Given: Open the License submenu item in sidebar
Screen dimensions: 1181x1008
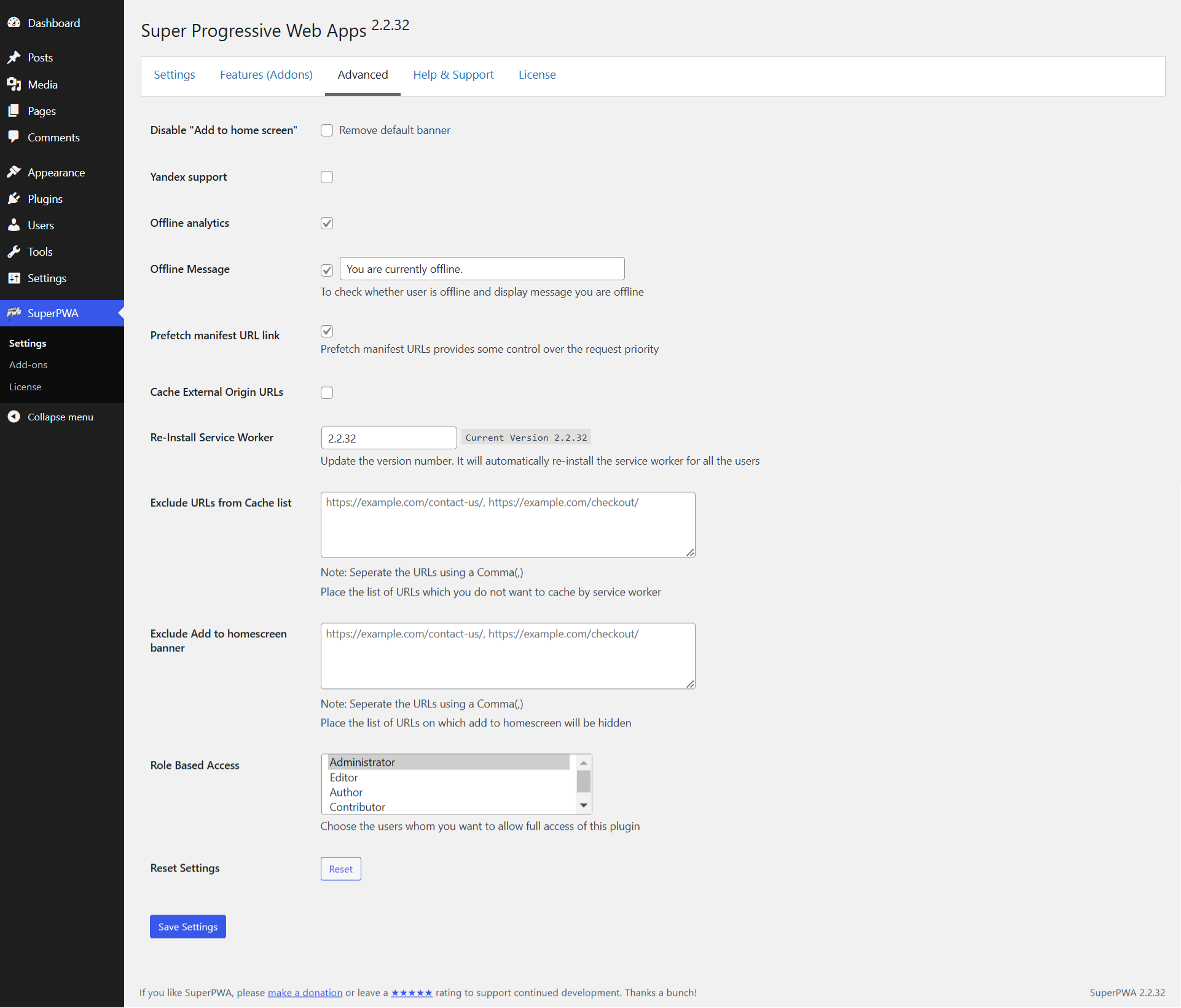Looking at the screenshot, I should coord(25,387).
